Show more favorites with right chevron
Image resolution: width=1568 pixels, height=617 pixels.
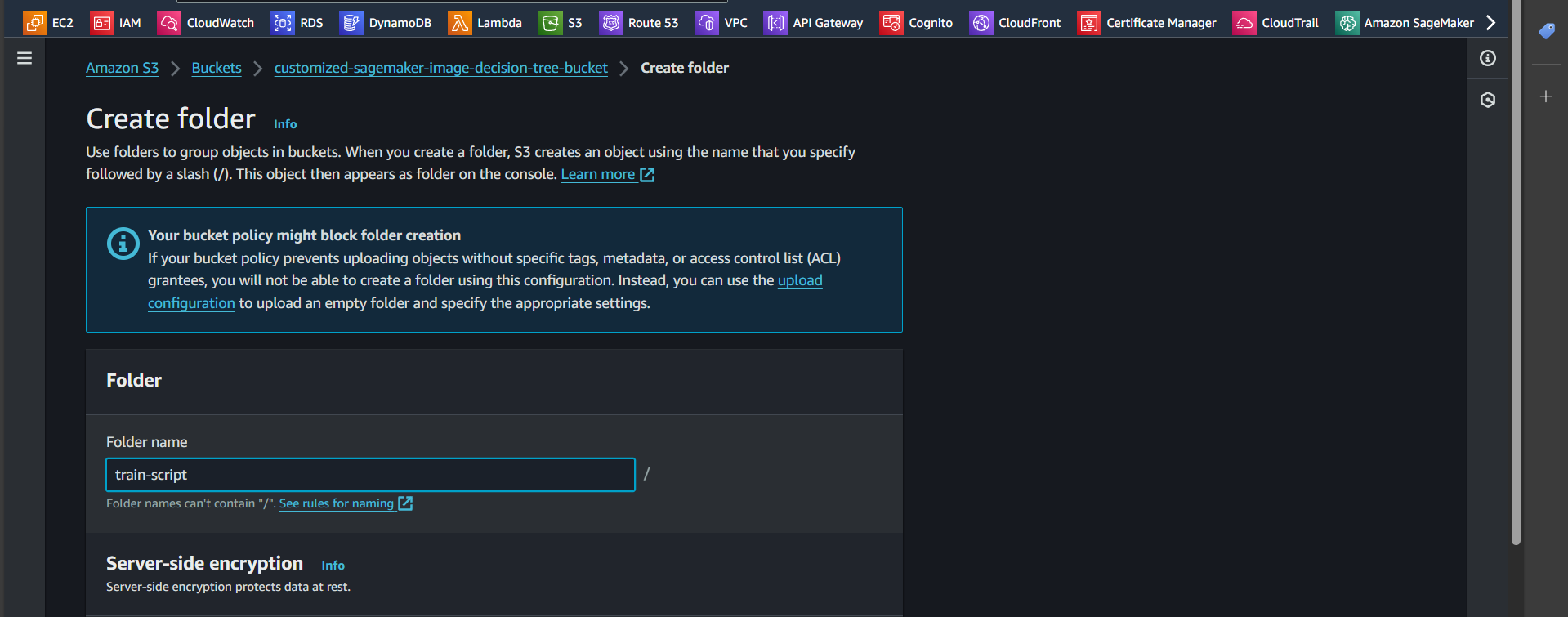pyautogui.click(x=1491, y=23)
